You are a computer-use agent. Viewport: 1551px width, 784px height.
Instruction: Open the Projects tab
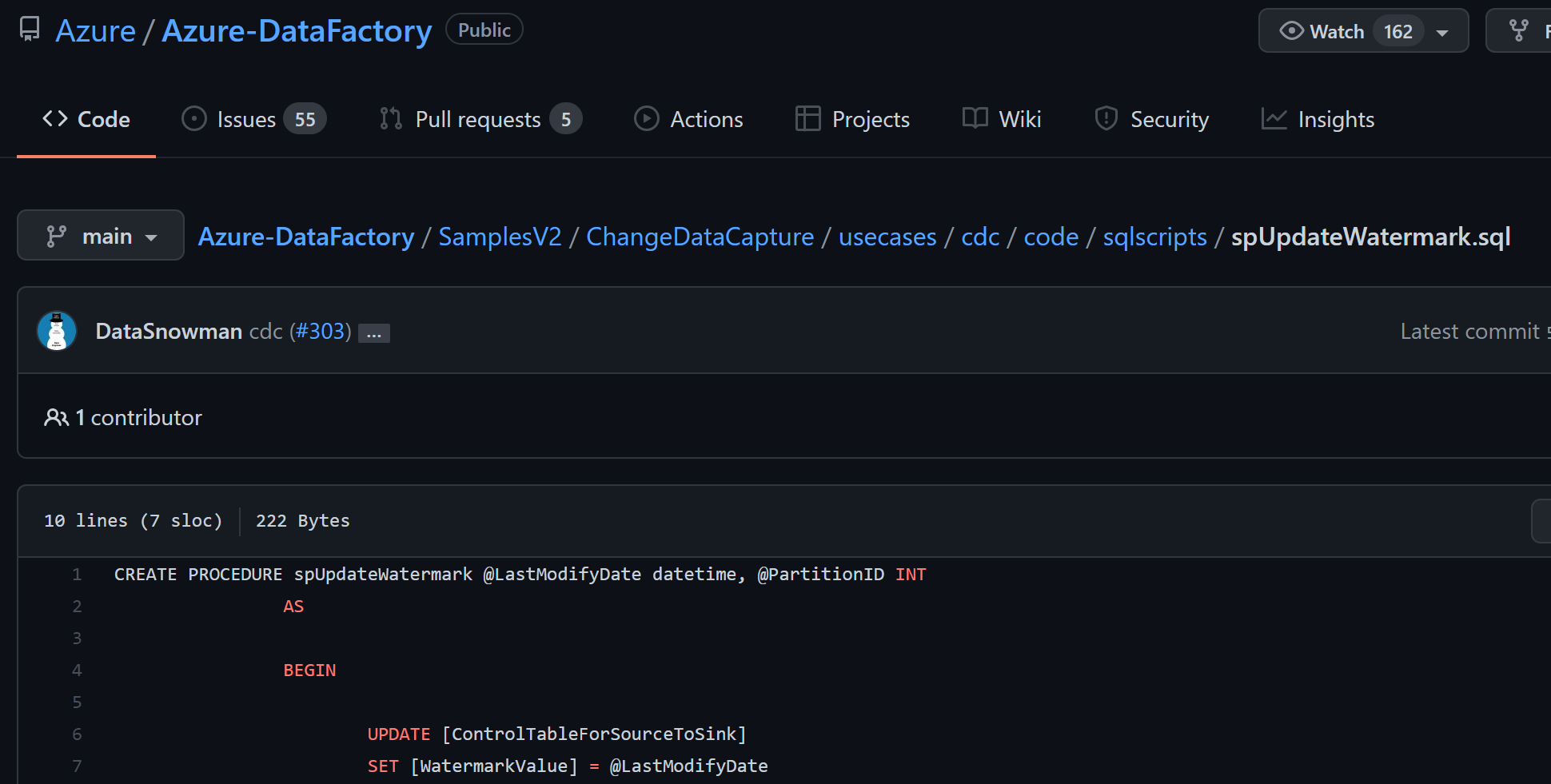852,119
